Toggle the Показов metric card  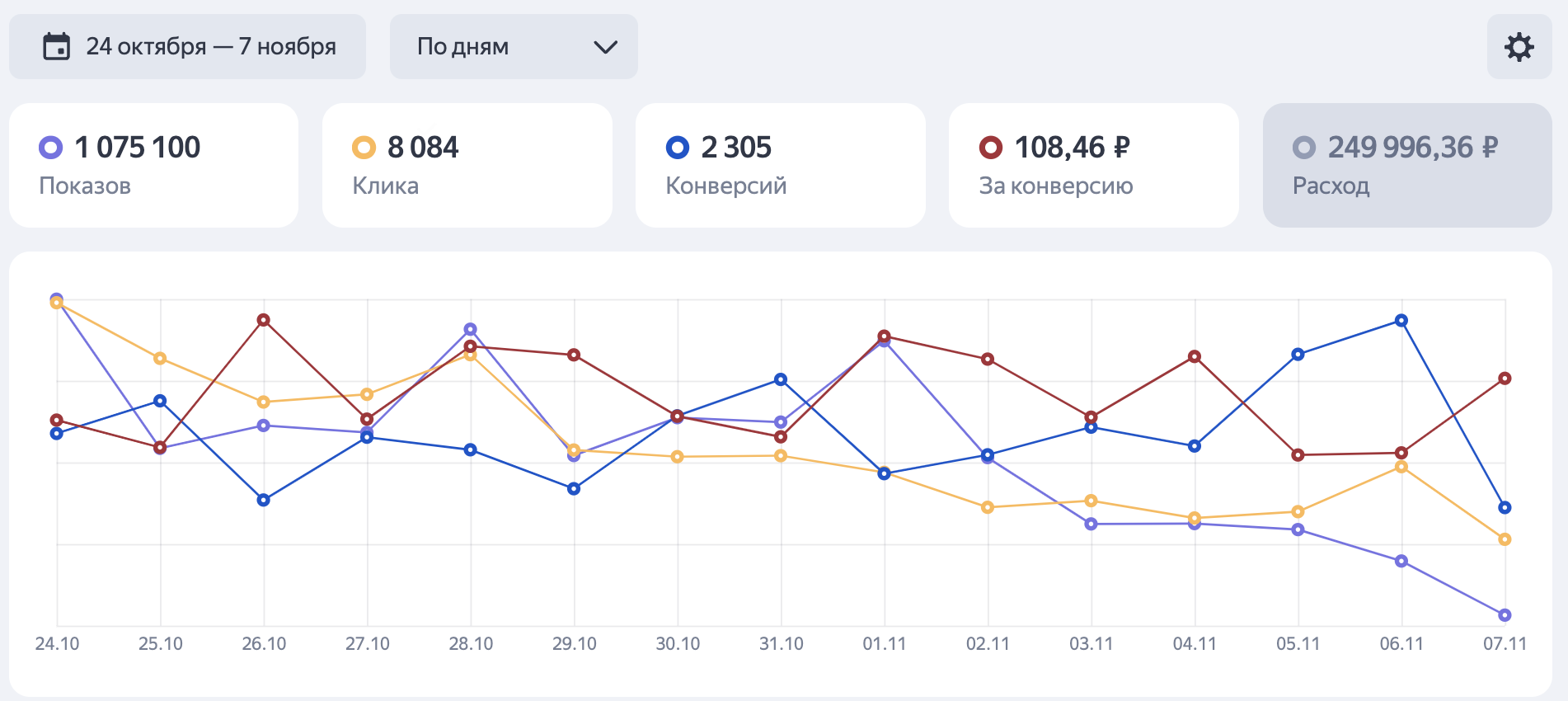[x=154, y=165]
